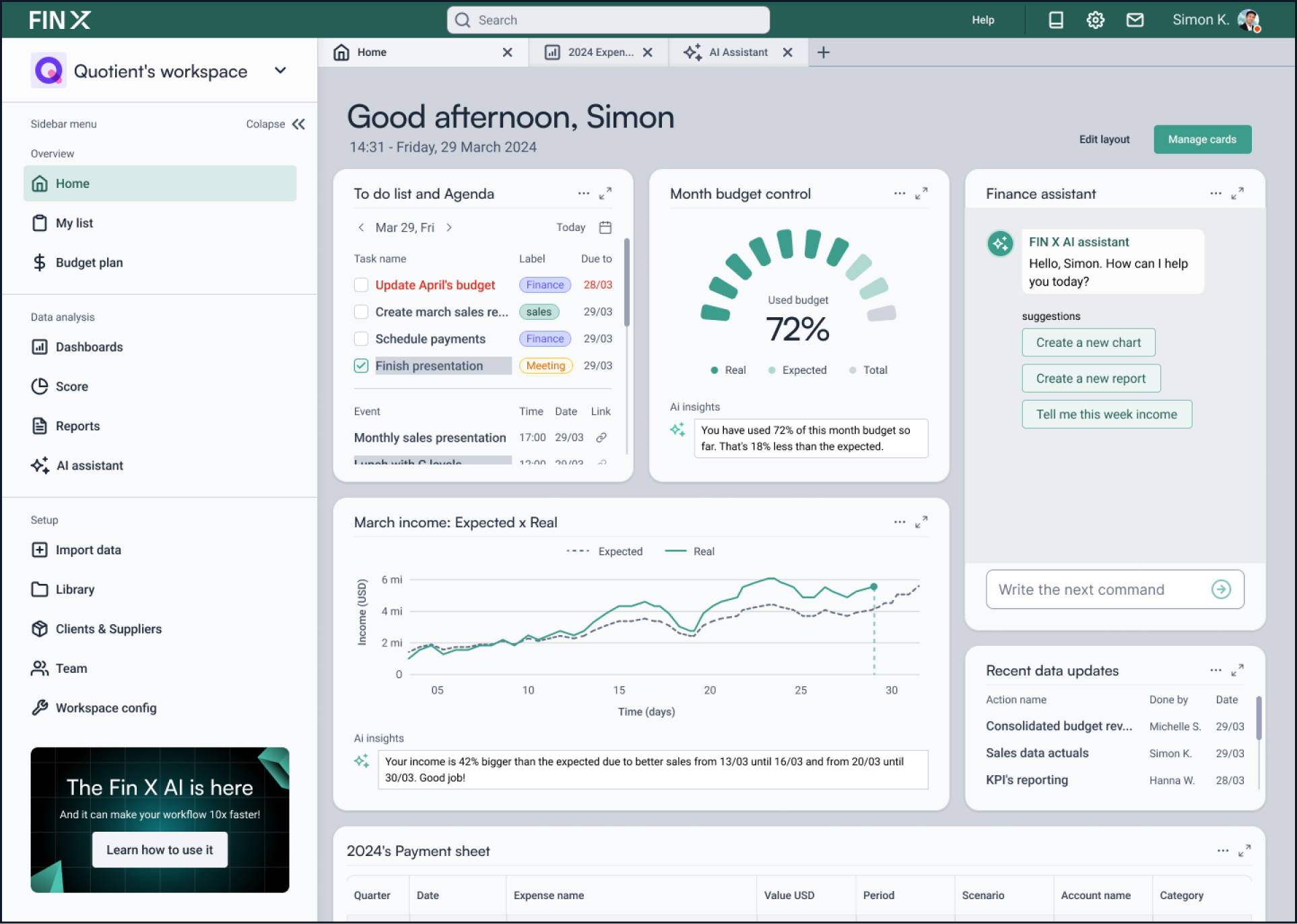Open Dashboards in the sidebar
Screen dimensions: 1297x924
89,347
